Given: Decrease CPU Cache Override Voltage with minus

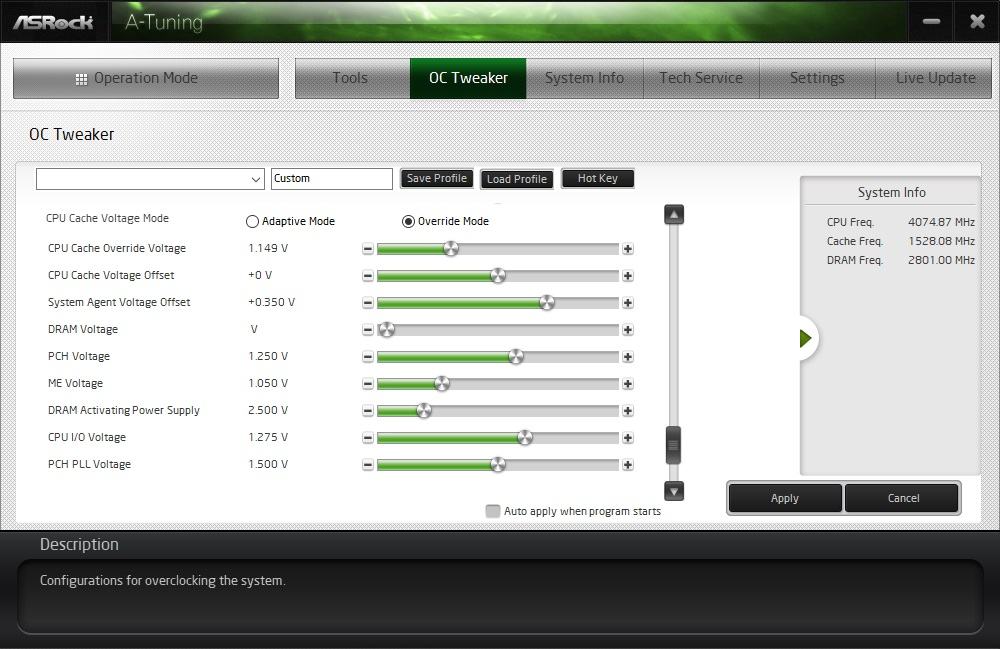Looking at the screenshot, I should [368, 249].
